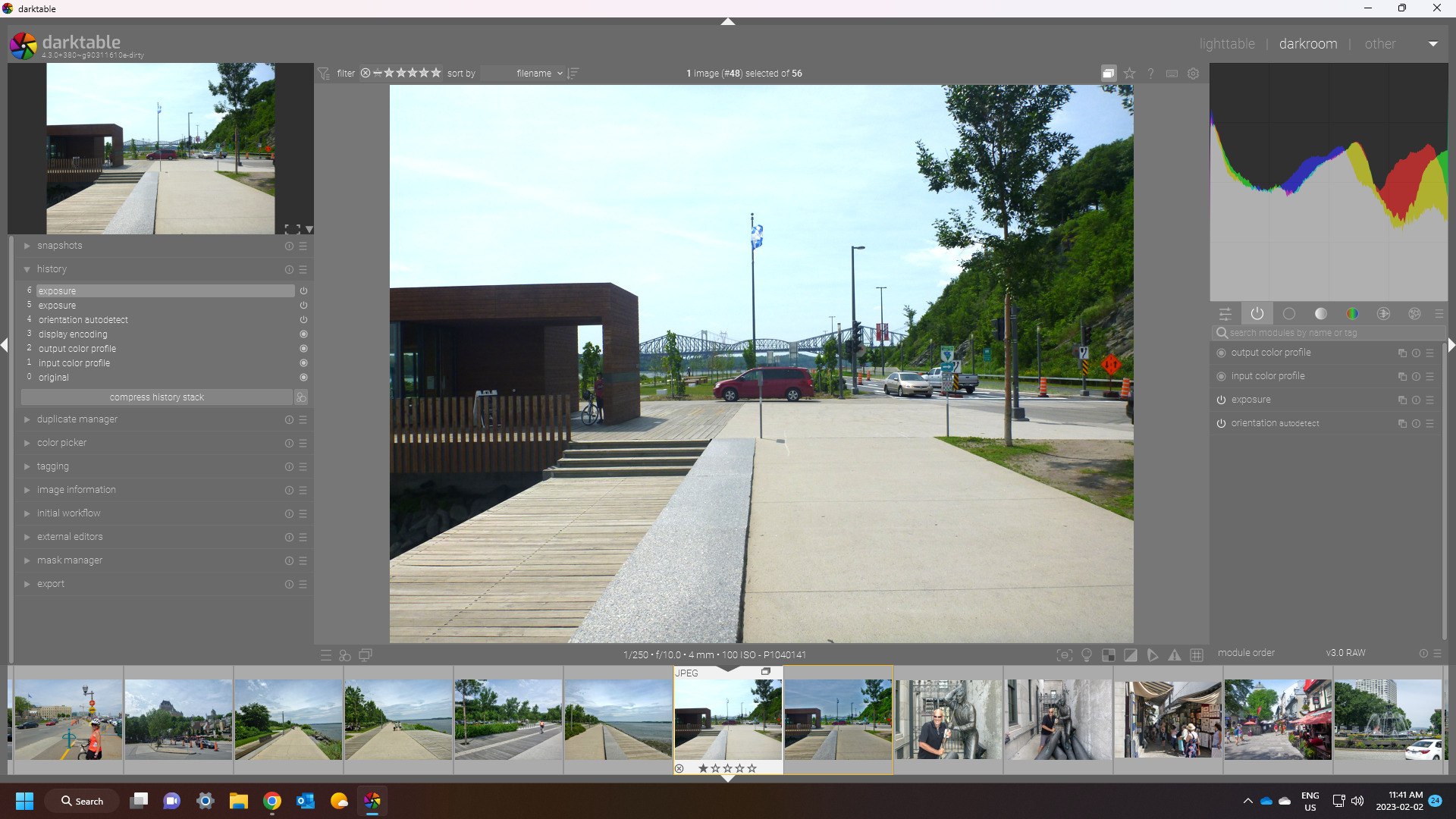This screenshot has height=819, width=1456.
Task: Open the color module group tab
Action: (1351, 314)
